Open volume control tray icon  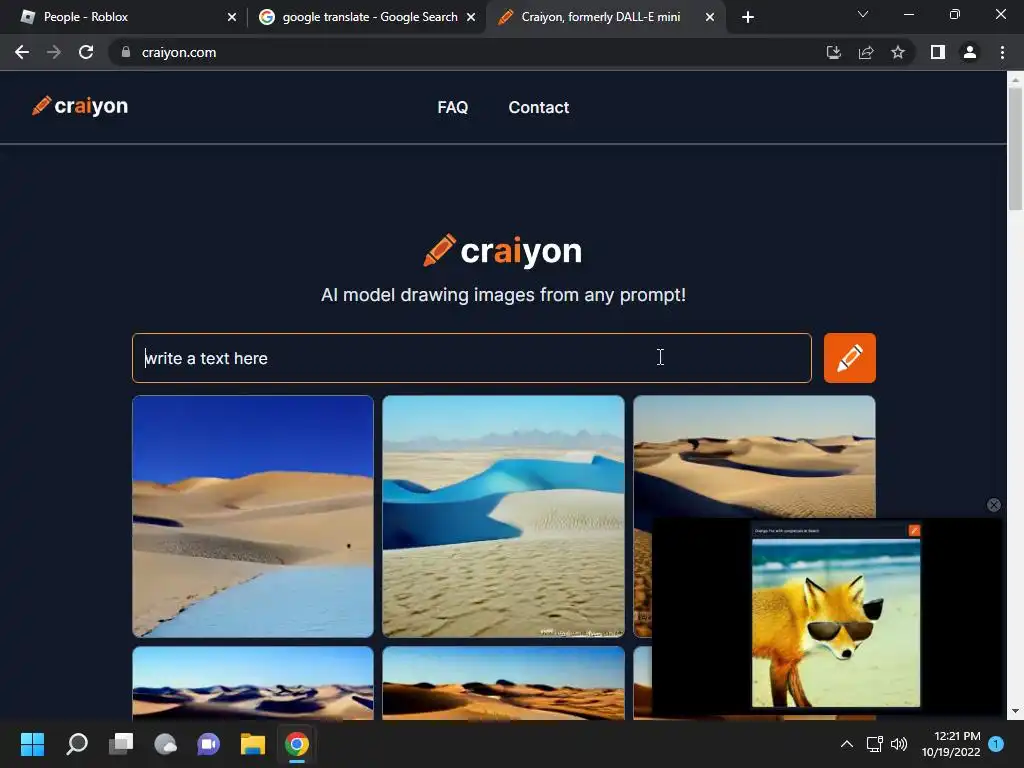899,744
